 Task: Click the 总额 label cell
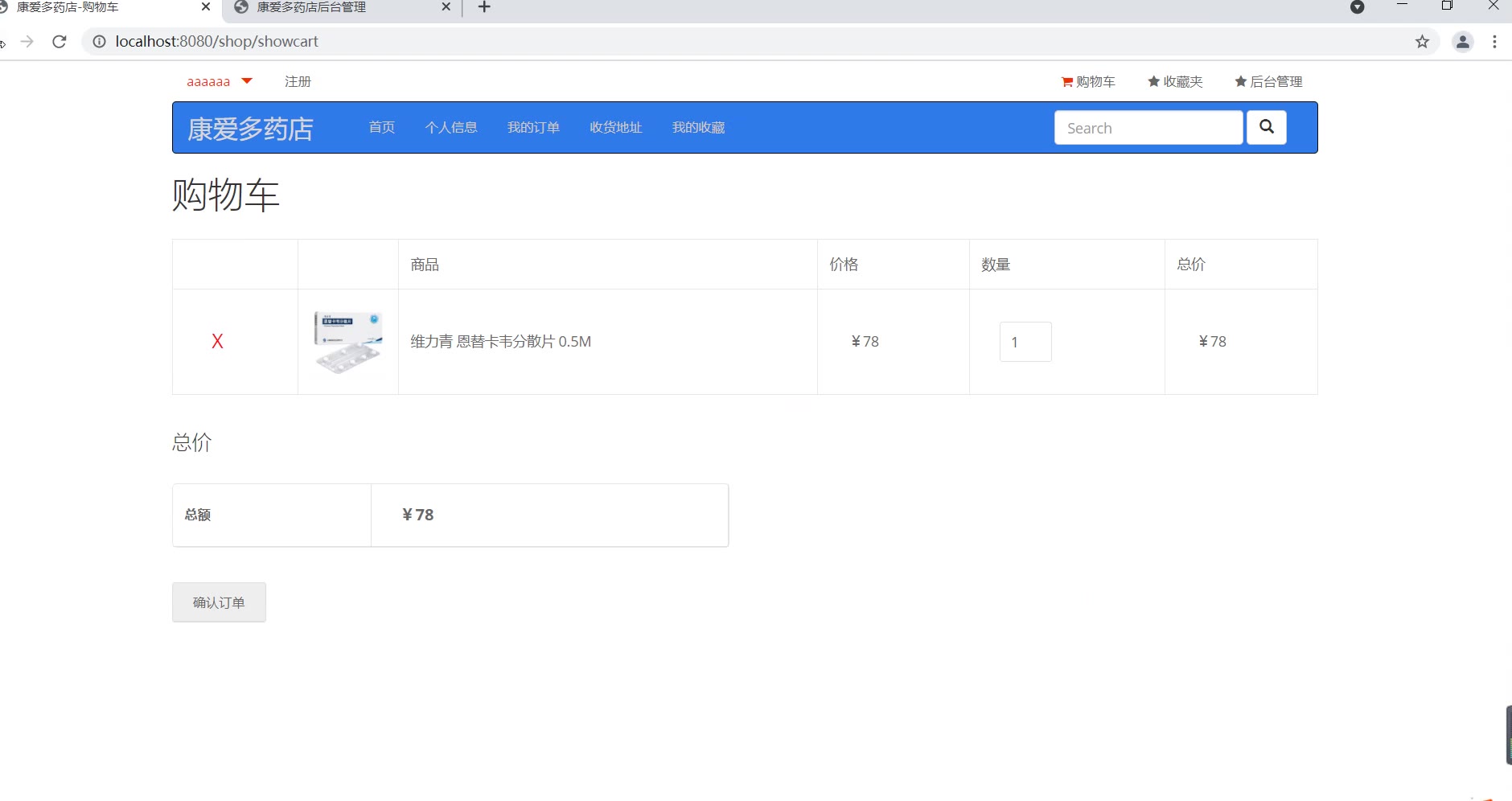(x=272, y=516)
